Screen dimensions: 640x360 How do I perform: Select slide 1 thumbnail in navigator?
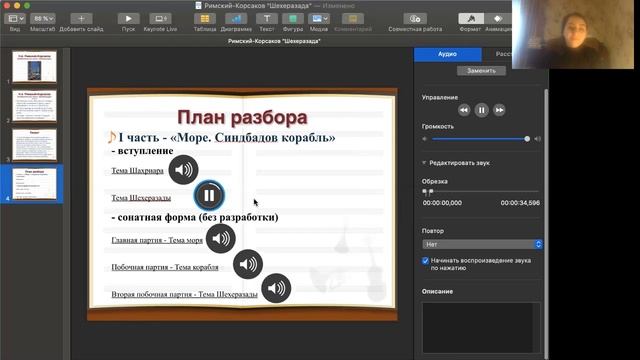point(34,67)
